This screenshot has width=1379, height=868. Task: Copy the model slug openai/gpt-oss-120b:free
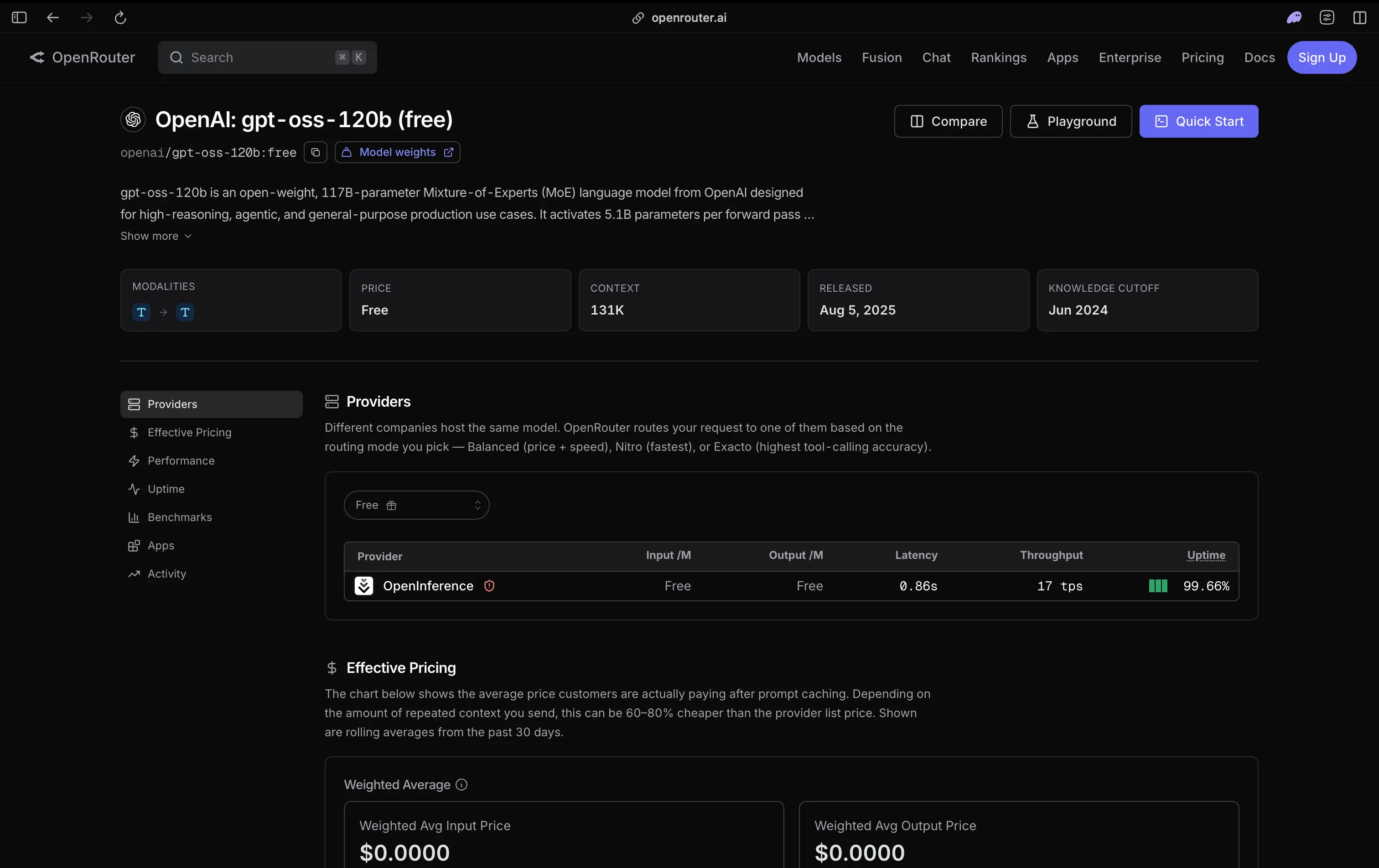(316, 152)
